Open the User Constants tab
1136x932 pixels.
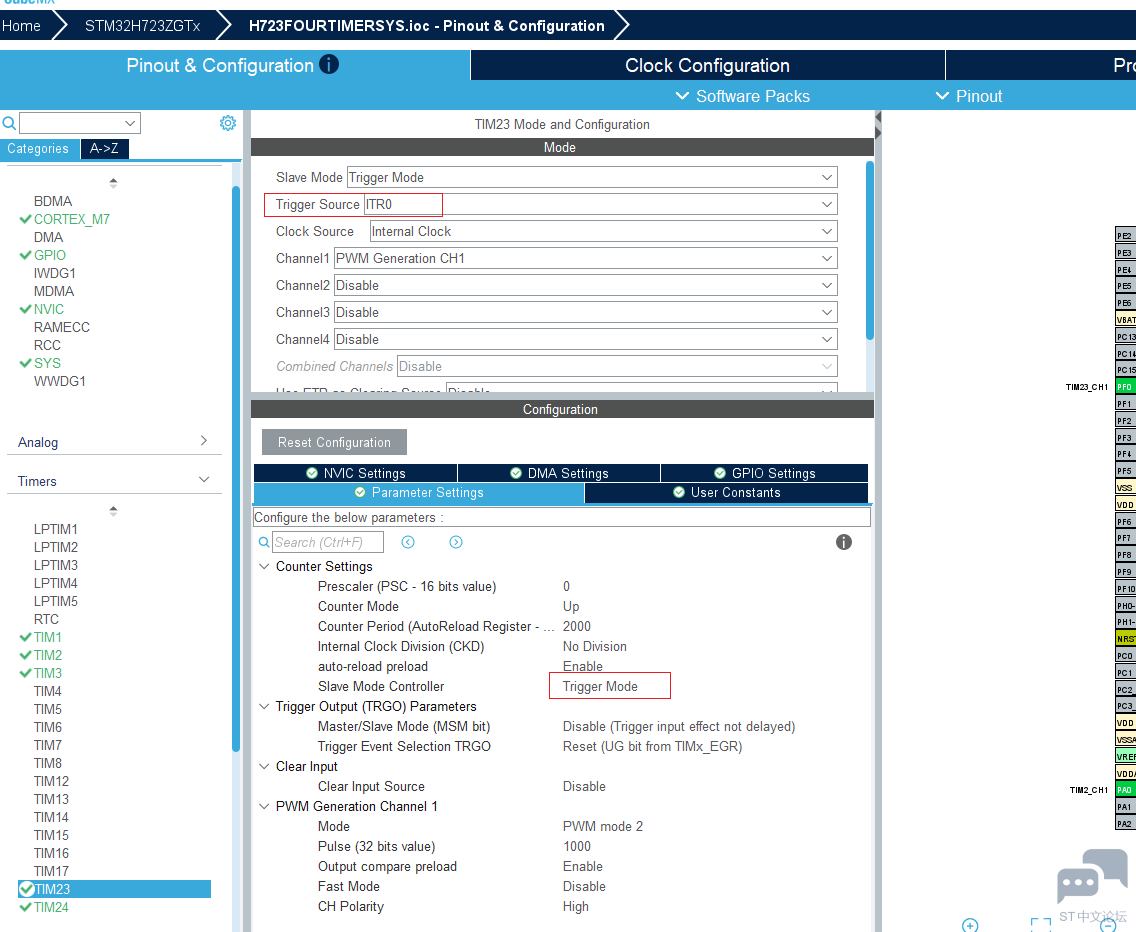pos(726,493)
